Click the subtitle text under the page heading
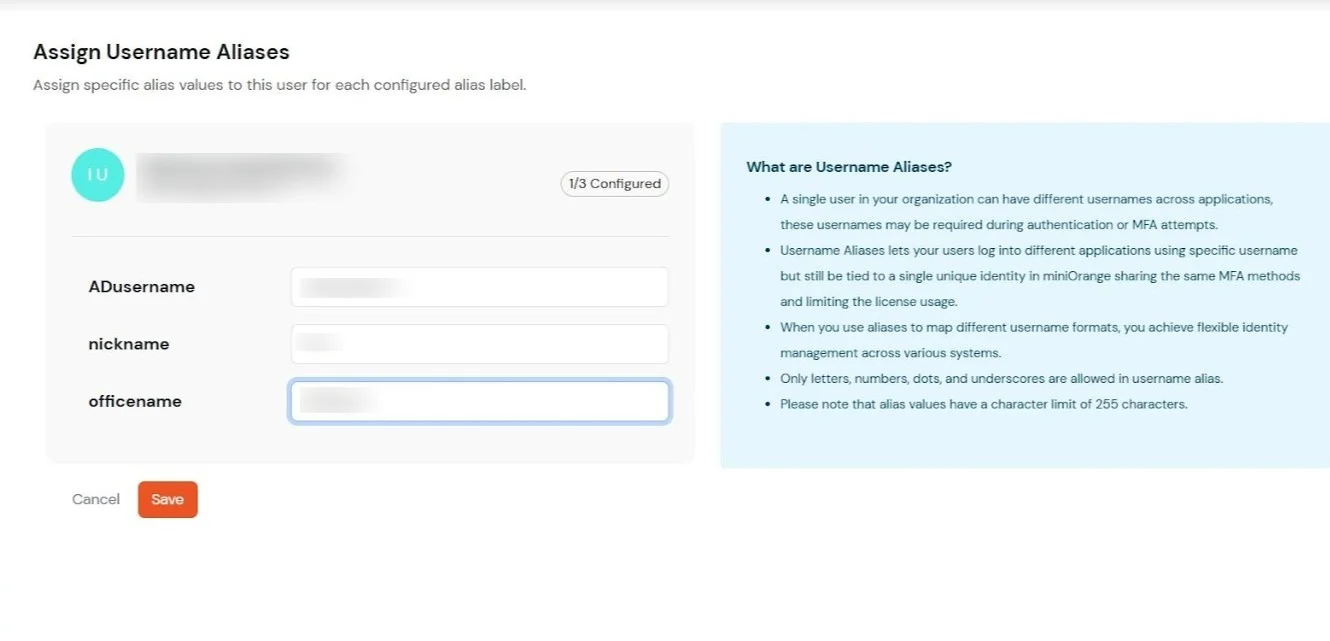Image resolution: width=1330 pixels, height=641 pixels. point(279,84)
